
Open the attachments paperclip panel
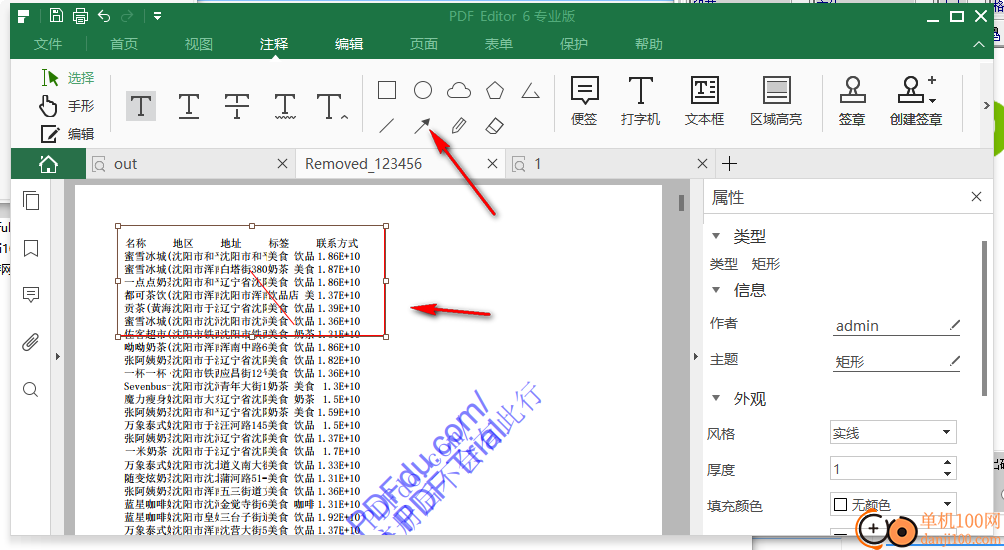click(31, 343)
